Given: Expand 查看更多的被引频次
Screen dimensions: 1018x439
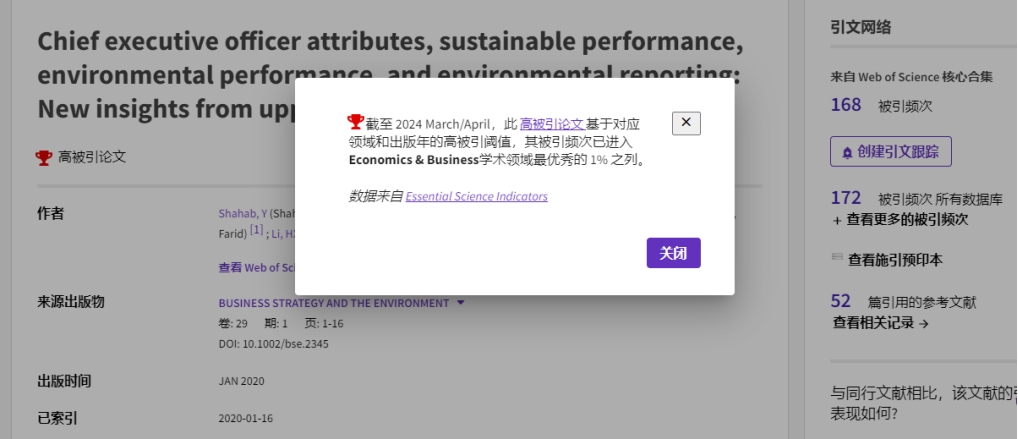Looking at the screenshot, I should [x=900, y=220].
